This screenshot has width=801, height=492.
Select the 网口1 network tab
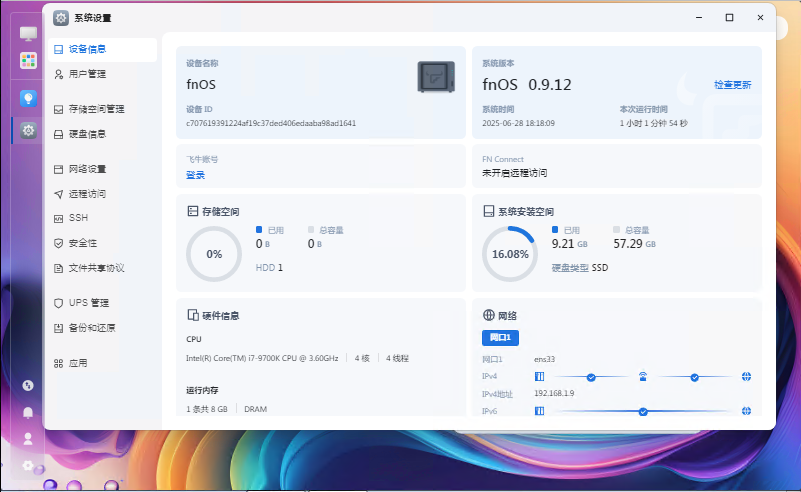(500, 338)
